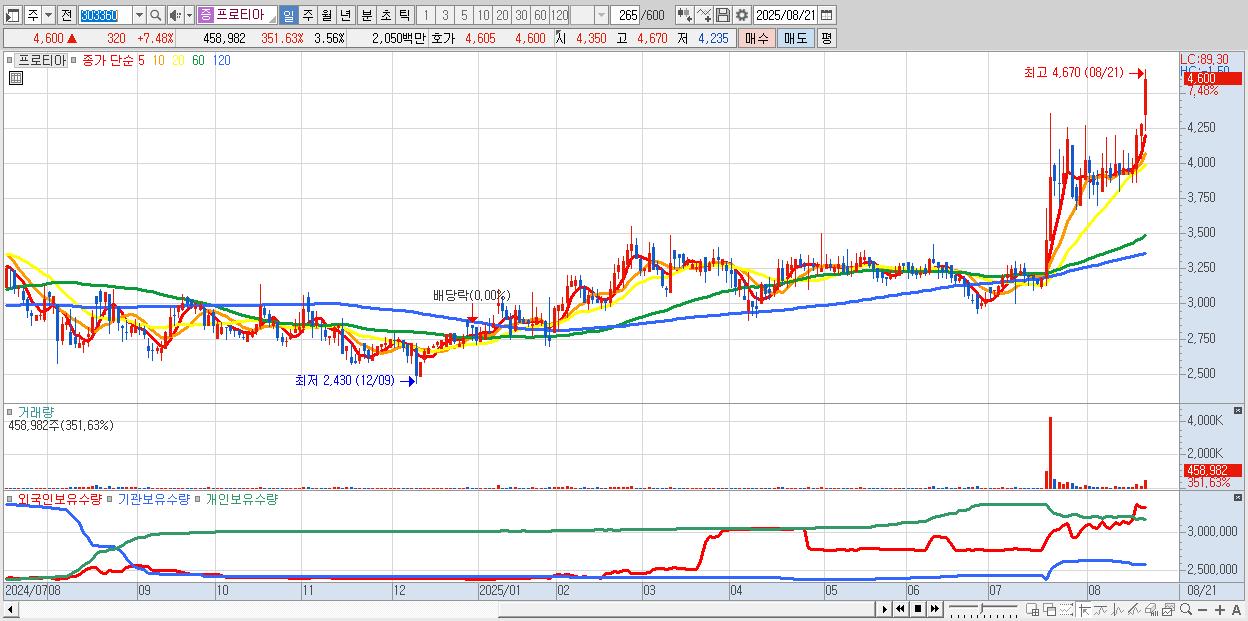Click the floppy disk save icon
The width and height of the screenshot is (1248, 621).
722,15
